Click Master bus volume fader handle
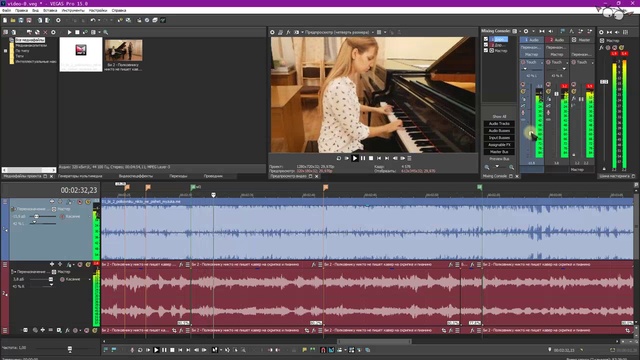This screenshot has width=640, height=360. (x=604, y=82)
